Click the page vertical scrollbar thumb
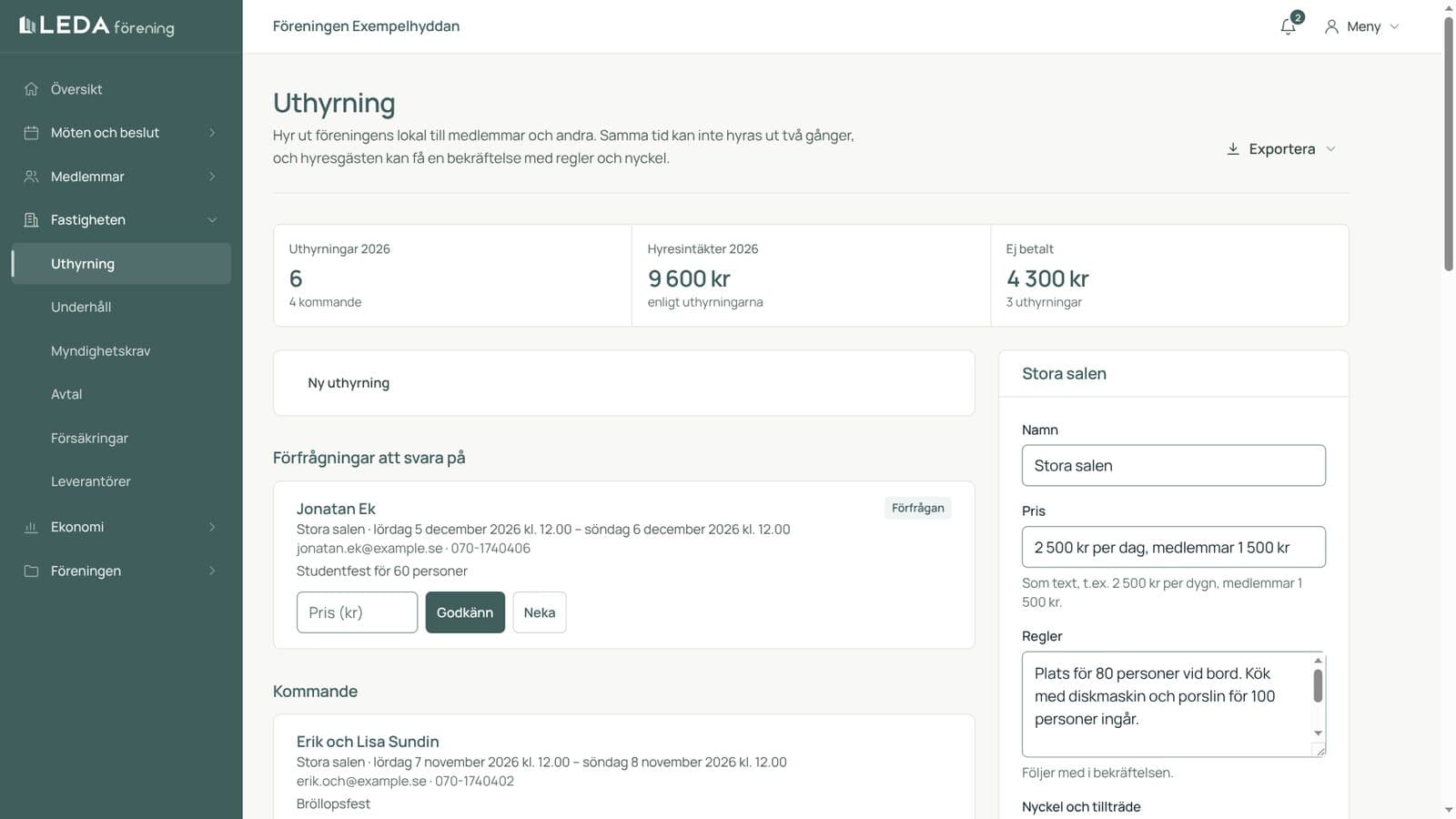Viewport: 1456px width, 819px height. tap(1449, 144)
